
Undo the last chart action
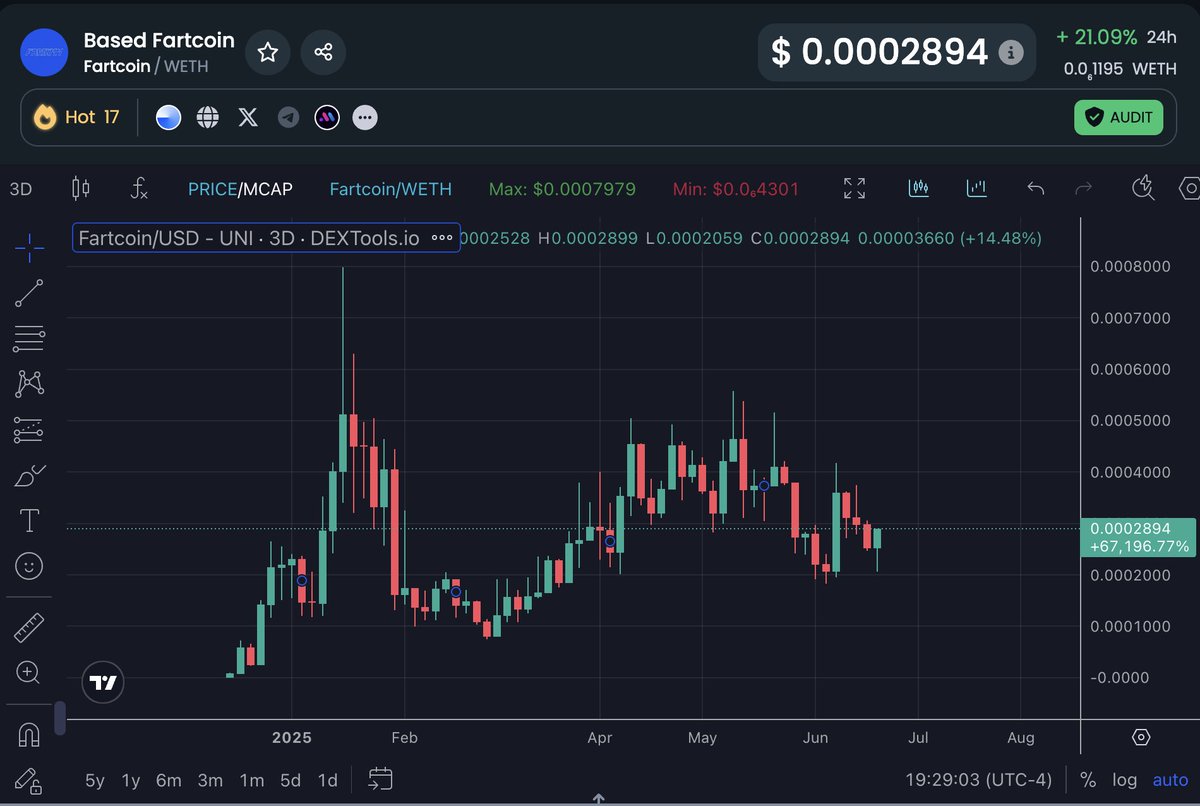(x=1036, y=188)
